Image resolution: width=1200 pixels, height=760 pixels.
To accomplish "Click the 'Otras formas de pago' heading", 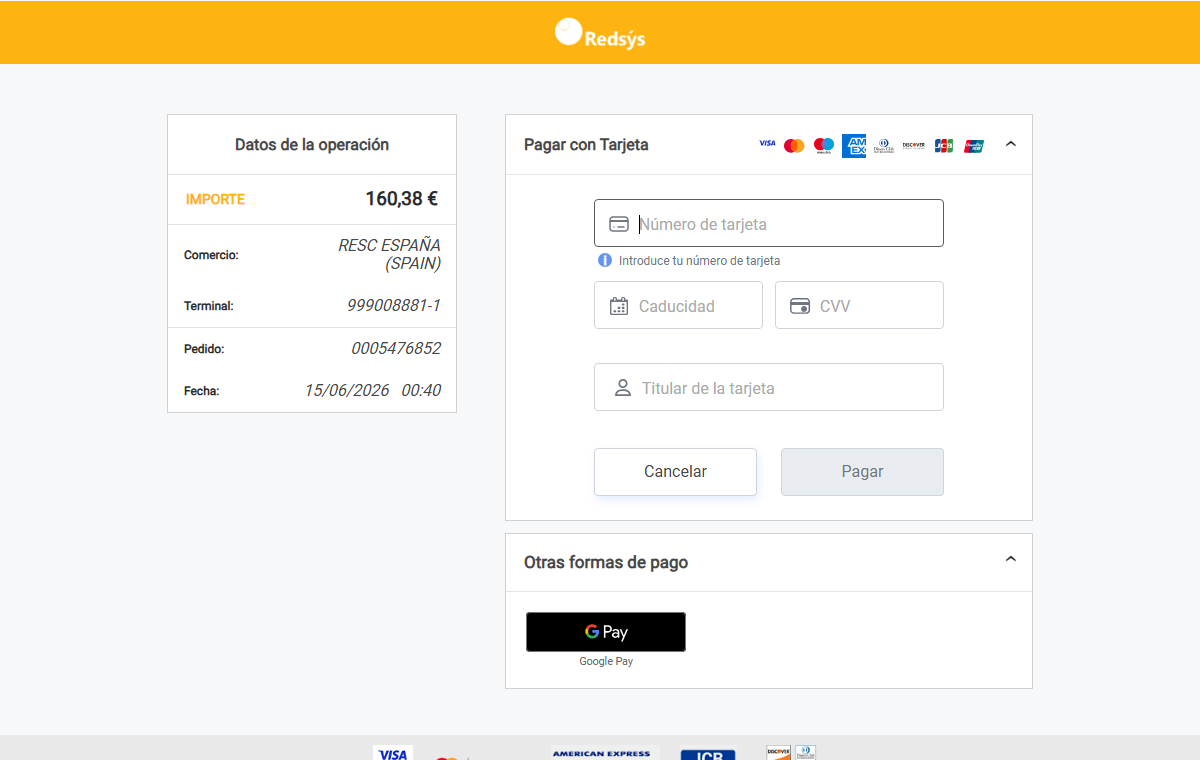I will click(x=606, y=562).
